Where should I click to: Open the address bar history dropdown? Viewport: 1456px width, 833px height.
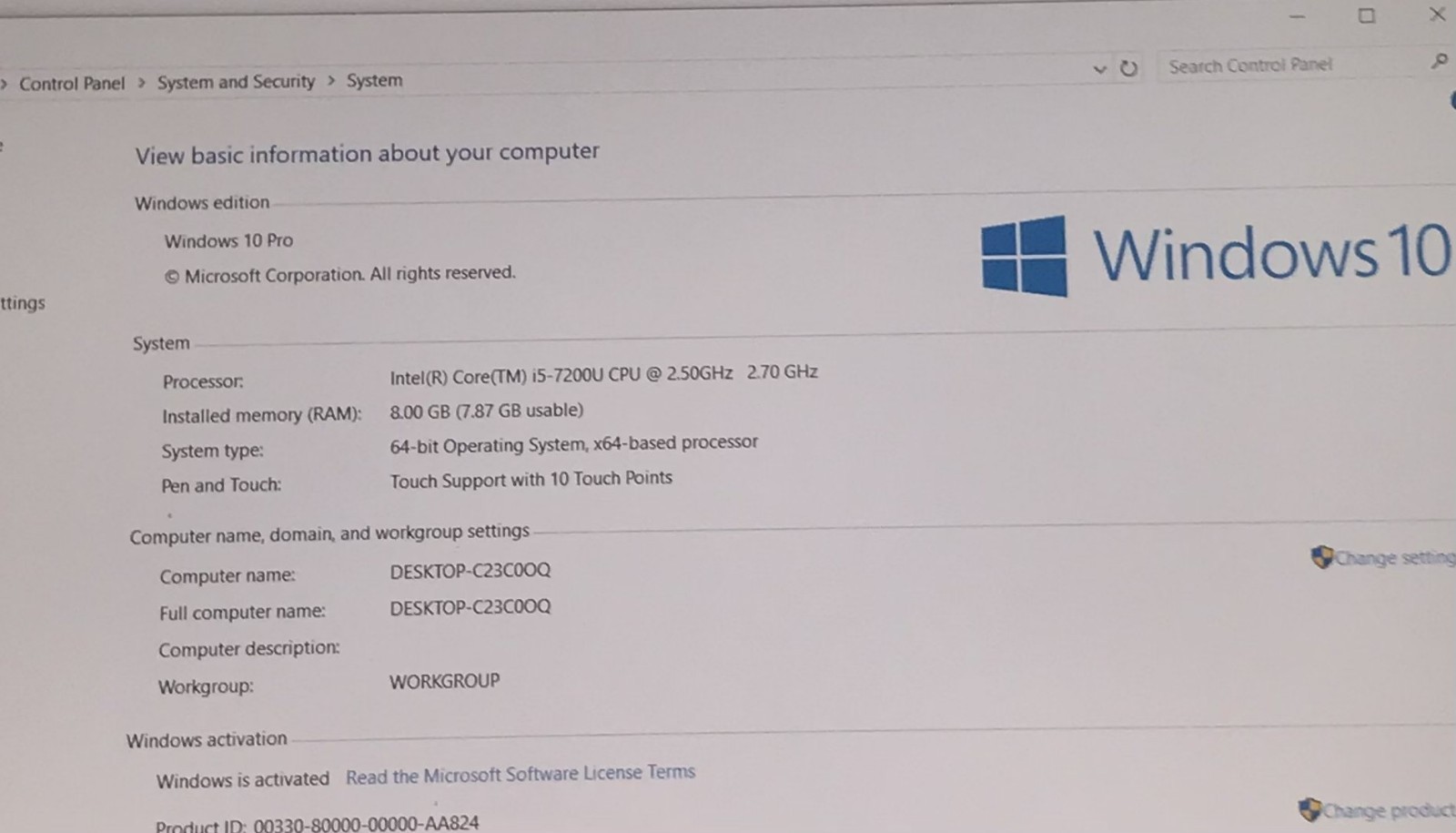click(x=1099, y=69)
